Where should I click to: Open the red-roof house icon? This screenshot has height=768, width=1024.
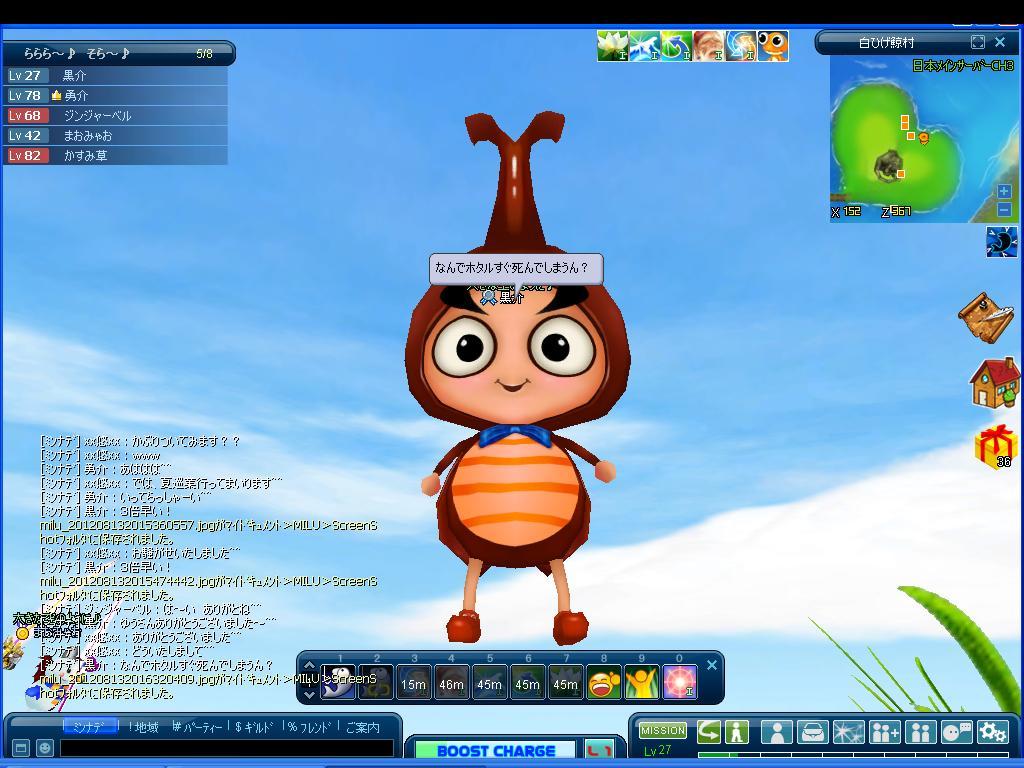994,383
